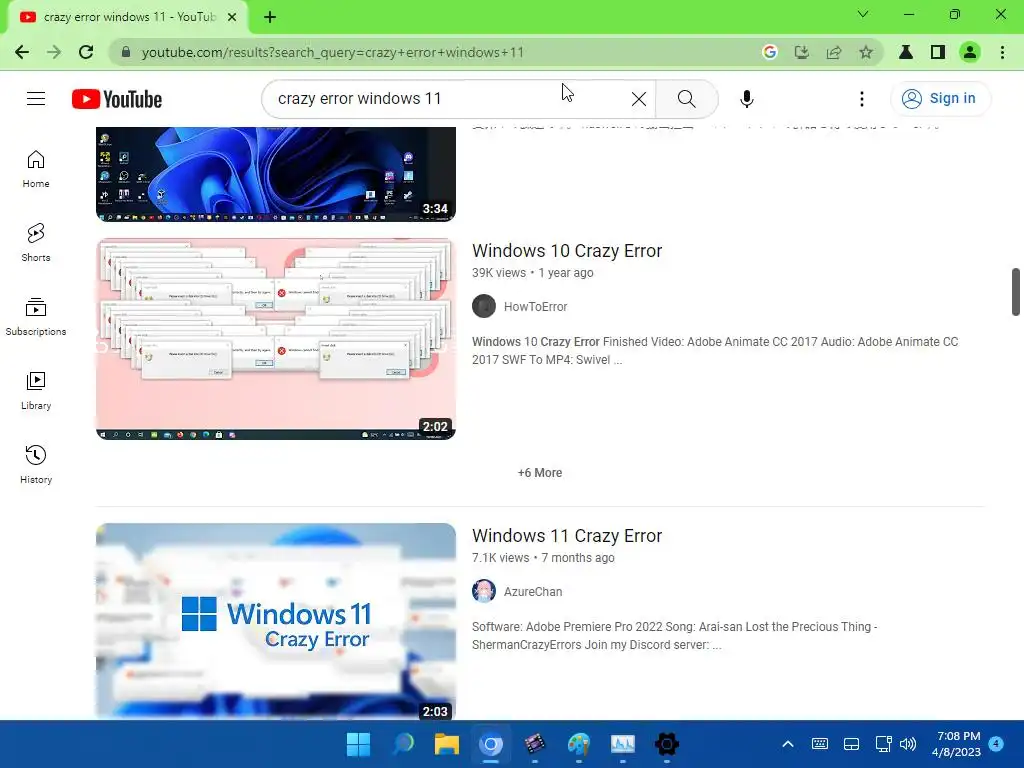1024x768 pixels.
Task: Open the HowToError channel name
Action: (x=536, y=306)
